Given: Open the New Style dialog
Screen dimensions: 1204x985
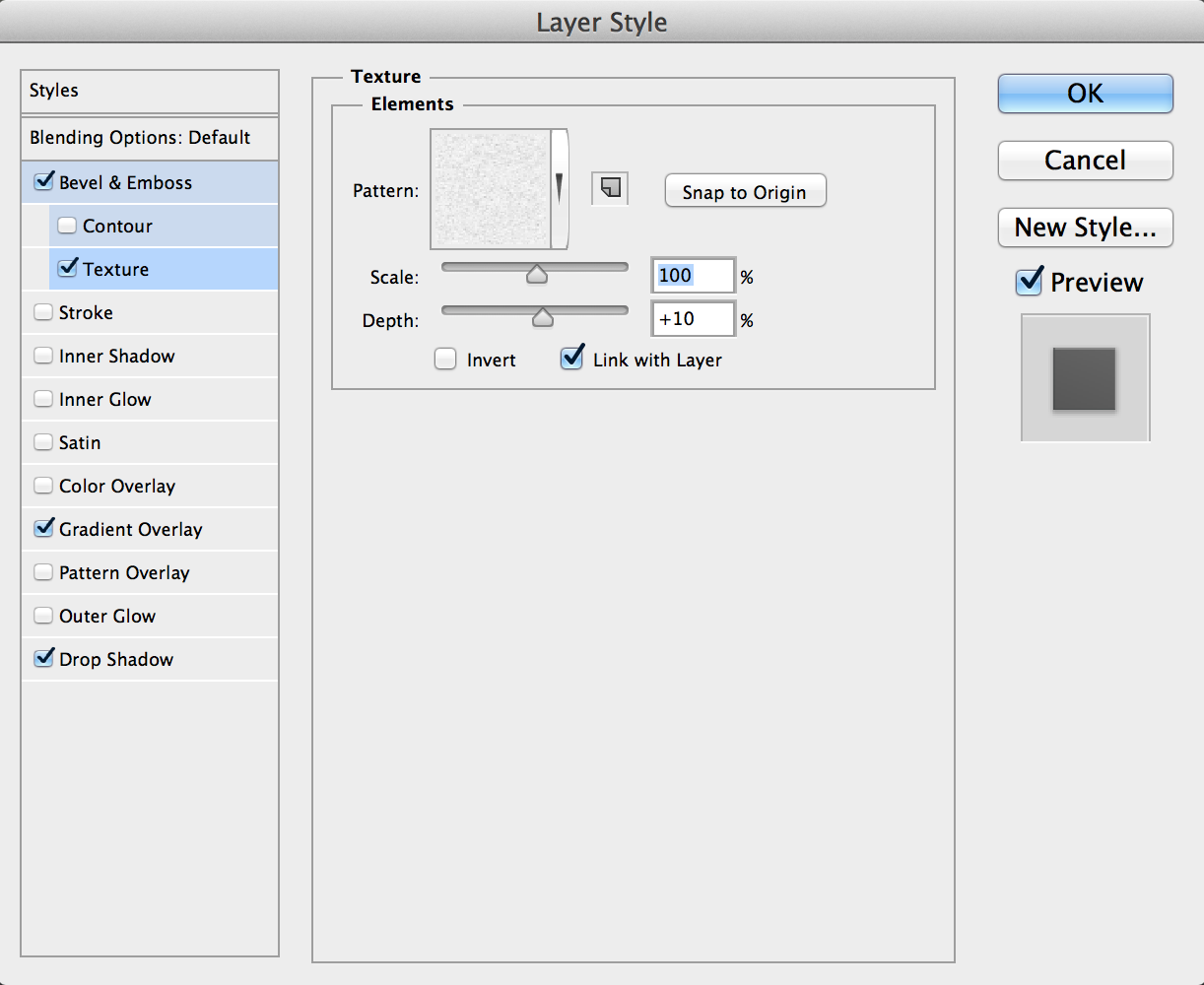Looking at the screenshot, I should tap(1085, 228).
